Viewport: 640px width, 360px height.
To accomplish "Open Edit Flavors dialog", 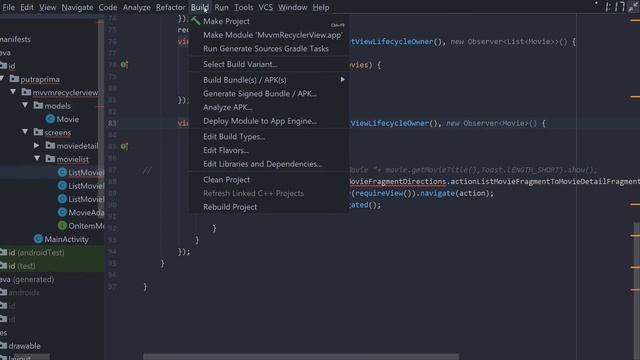I will tap(269, 150).
